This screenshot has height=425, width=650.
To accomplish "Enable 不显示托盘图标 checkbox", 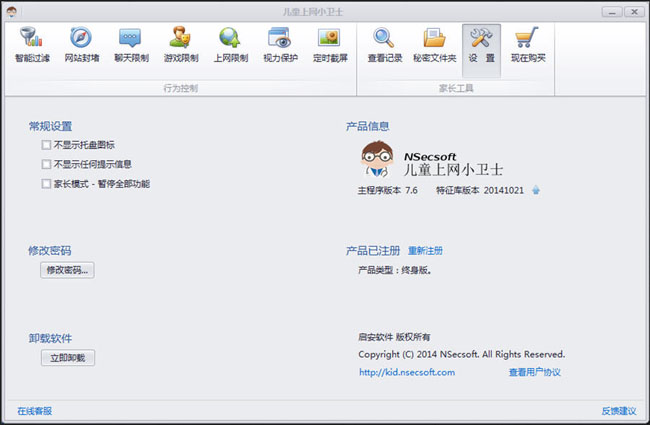I will (x=46, y=145).
